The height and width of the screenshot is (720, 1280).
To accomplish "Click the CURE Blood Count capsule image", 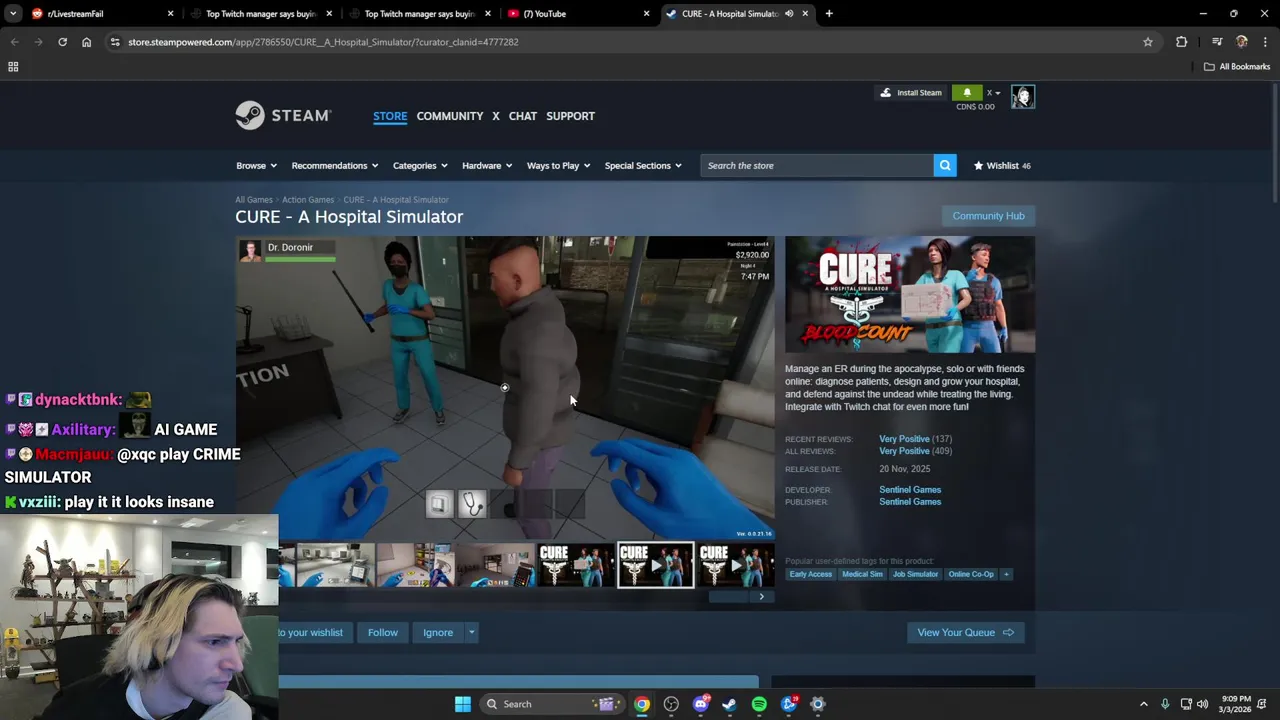I will (910, 294).
